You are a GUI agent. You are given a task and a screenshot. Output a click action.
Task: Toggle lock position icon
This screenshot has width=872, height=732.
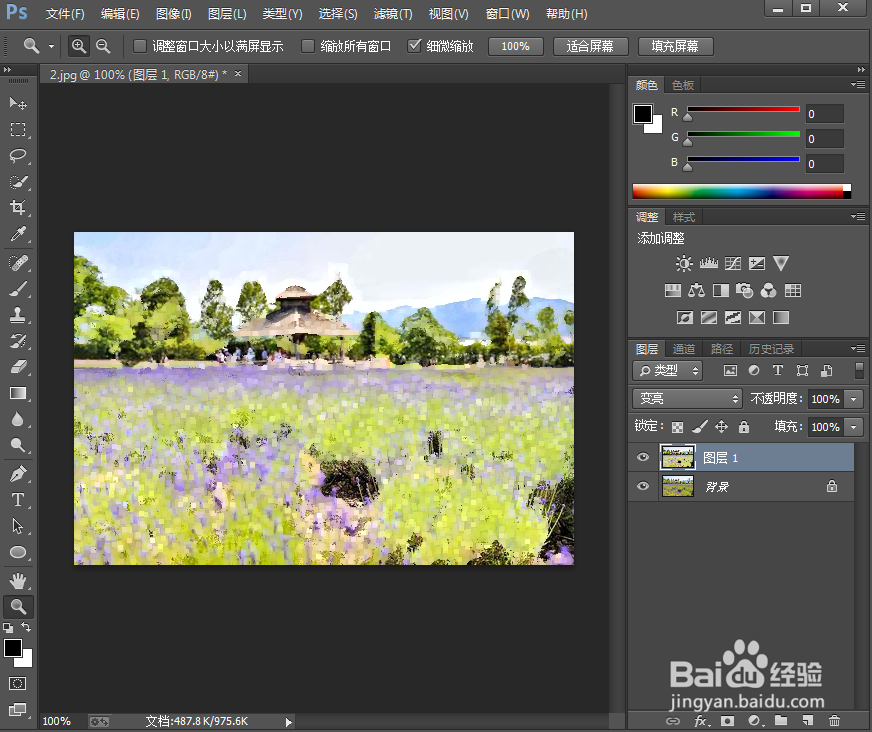pyautogui.click(x=721, y=427)
